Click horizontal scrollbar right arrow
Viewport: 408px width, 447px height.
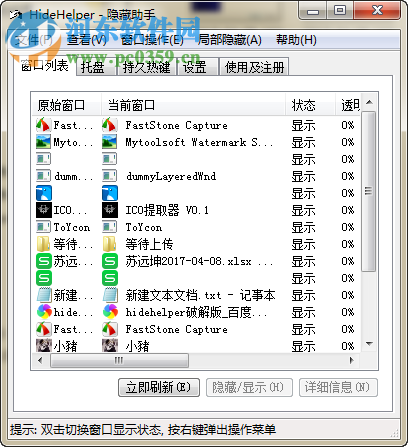(352, 360)
